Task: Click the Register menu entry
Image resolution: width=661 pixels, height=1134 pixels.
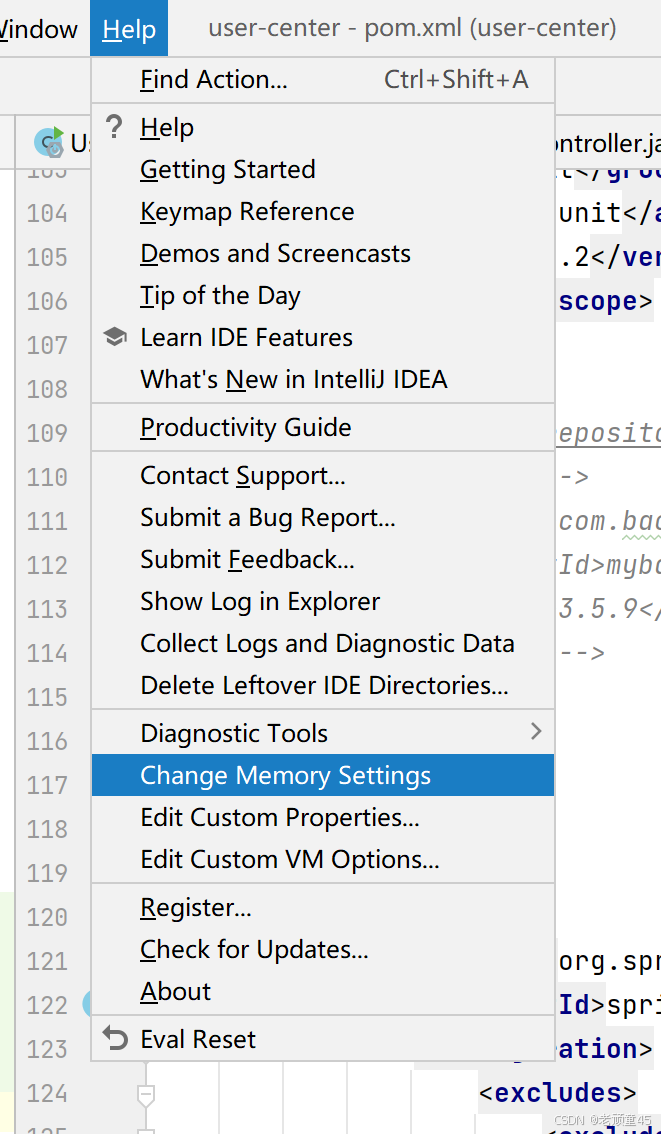Action: pos(196,908)
